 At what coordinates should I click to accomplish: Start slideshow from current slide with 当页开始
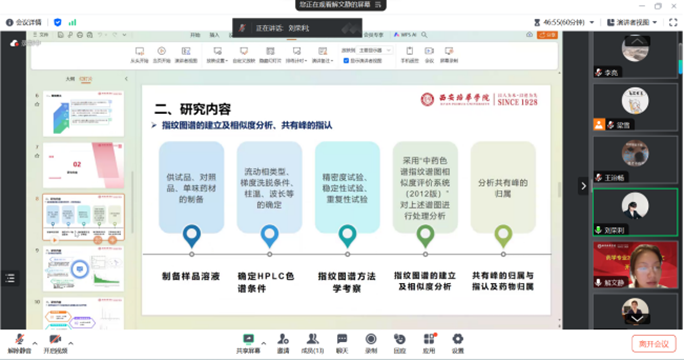click(x=161, y=55)
